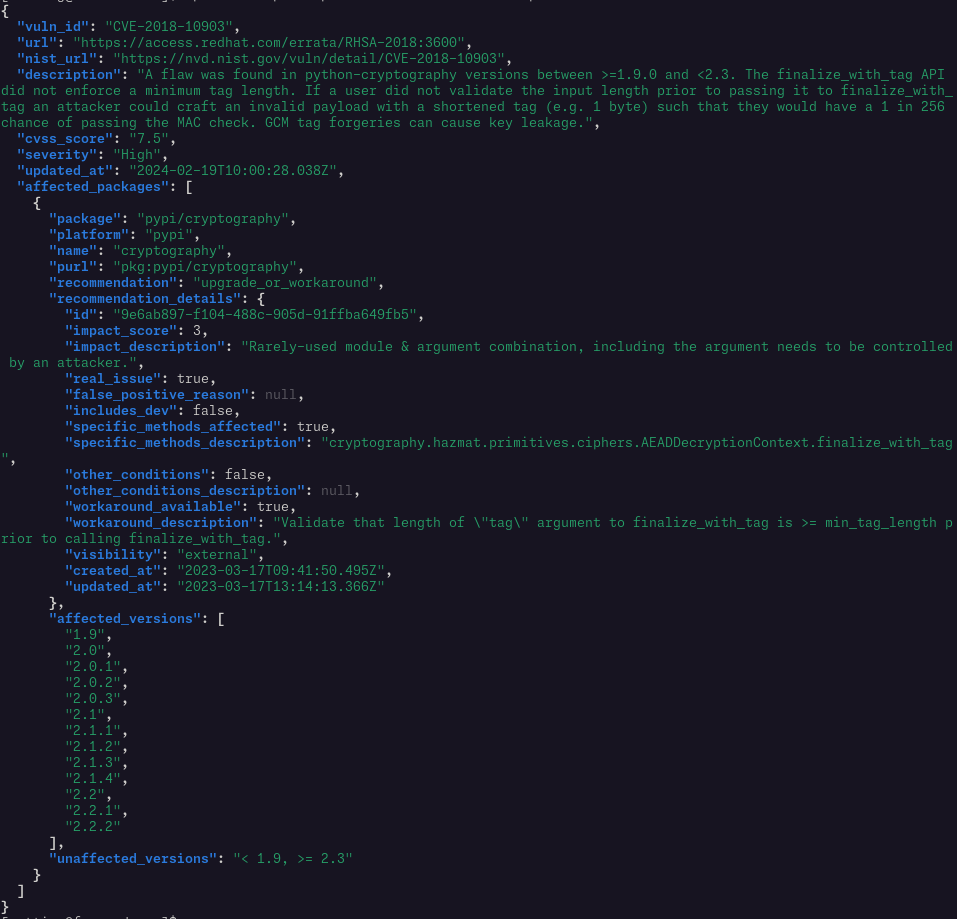Click the real_issue key

coord(113,378)
